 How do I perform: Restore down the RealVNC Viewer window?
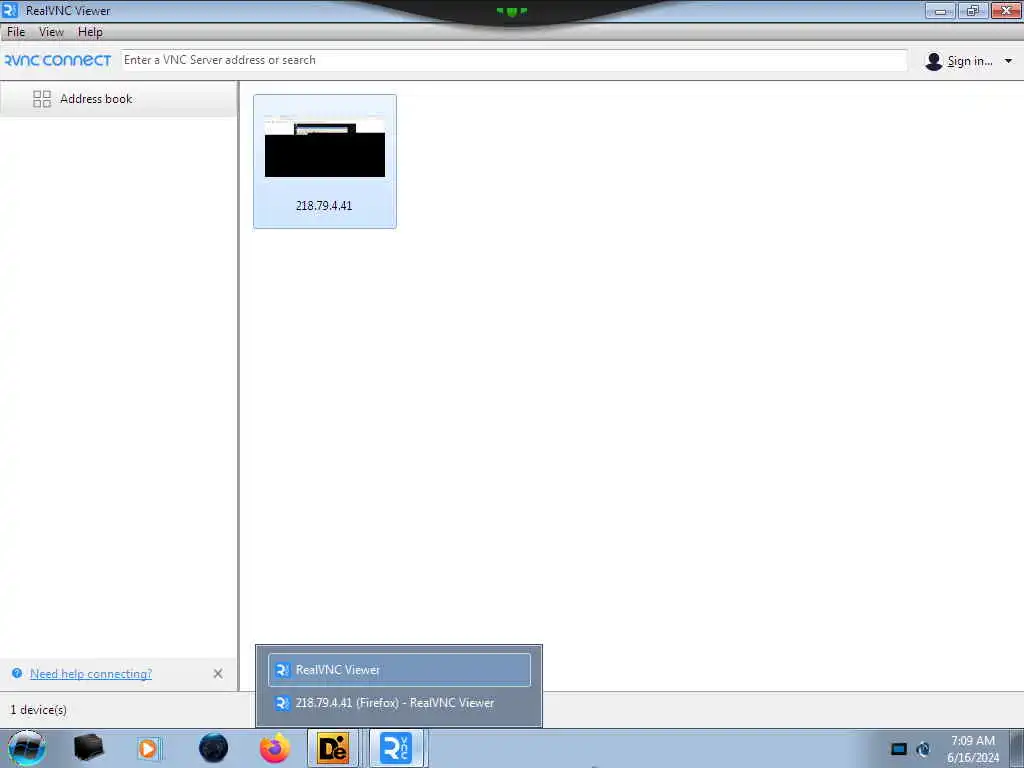973,10
